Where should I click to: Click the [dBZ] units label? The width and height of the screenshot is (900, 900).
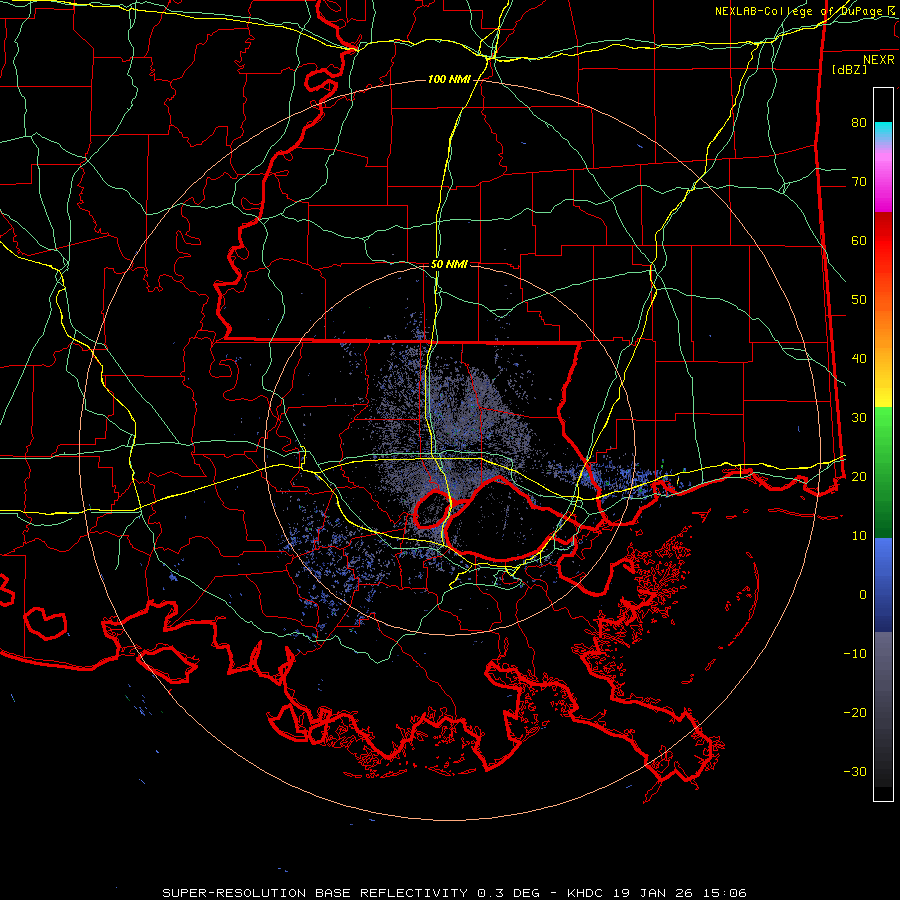[x=849, y=69]
